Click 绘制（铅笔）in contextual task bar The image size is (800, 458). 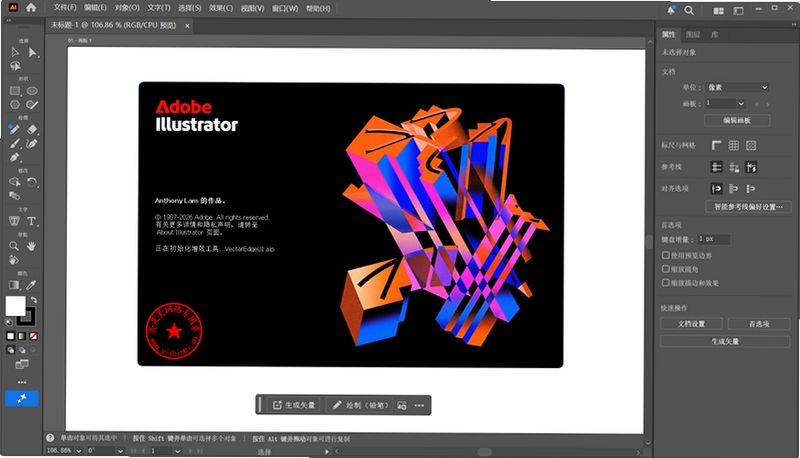pos(361,405)
